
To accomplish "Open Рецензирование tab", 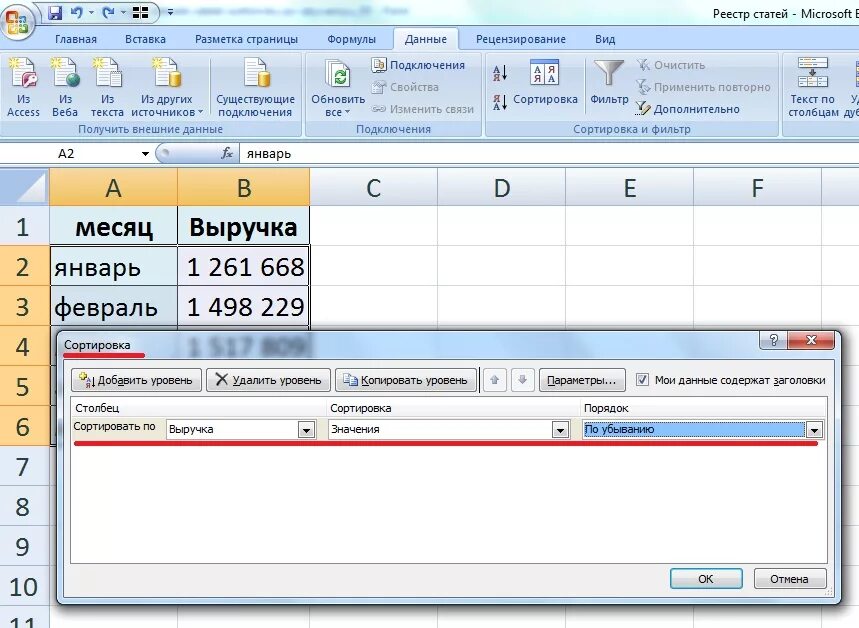I will 520,39.
